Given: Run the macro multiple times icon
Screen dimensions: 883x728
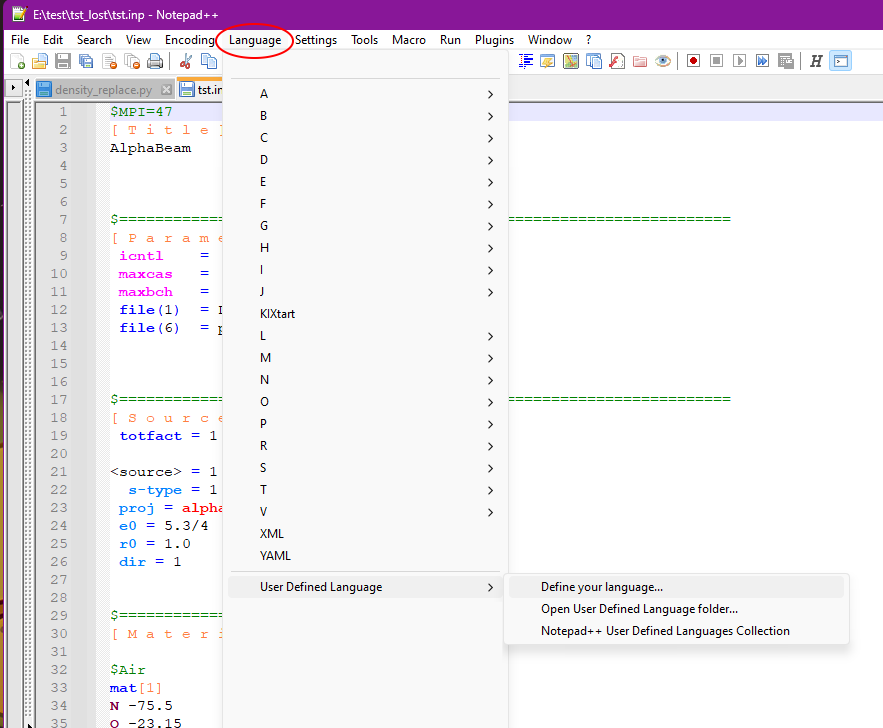Looking at the screenshot, I should (763, 60).
